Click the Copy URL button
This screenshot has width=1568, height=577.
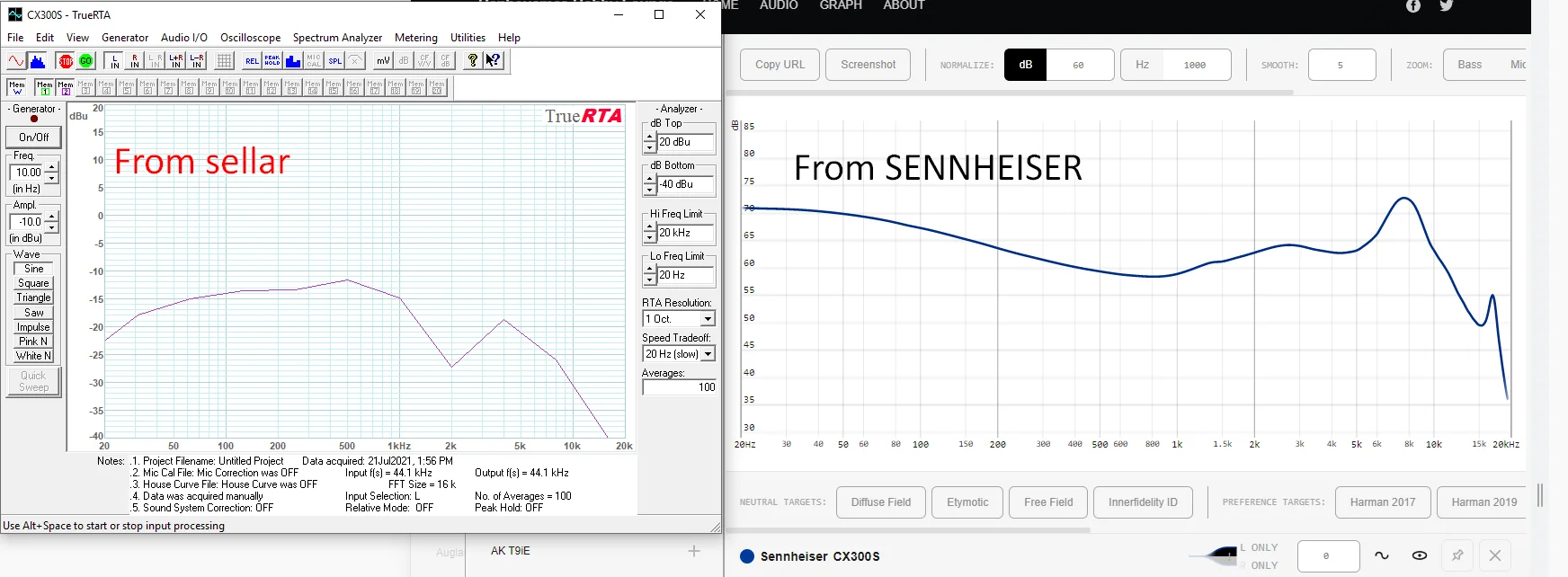click(x=780, y=65)
